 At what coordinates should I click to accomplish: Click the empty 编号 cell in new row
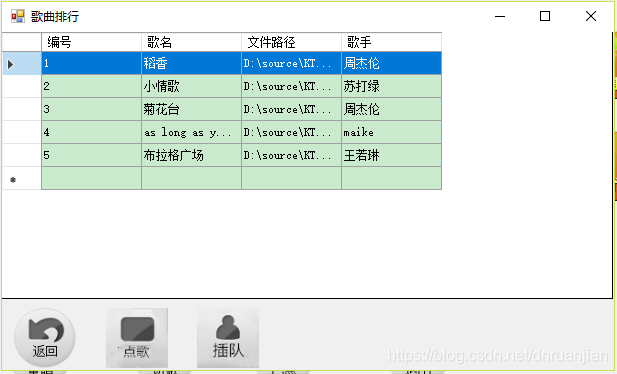(91, 178)
